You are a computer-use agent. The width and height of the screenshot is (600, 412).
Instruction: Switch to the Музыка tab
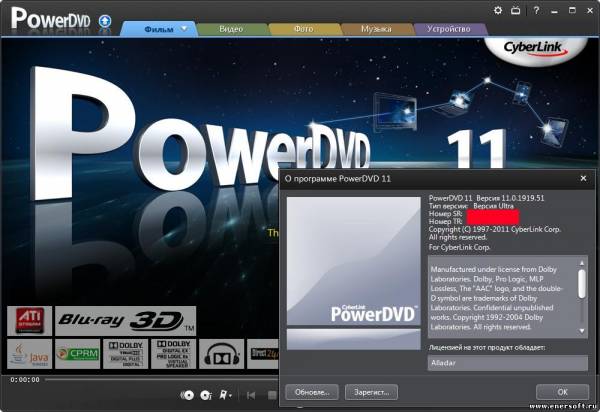[376, 29]
